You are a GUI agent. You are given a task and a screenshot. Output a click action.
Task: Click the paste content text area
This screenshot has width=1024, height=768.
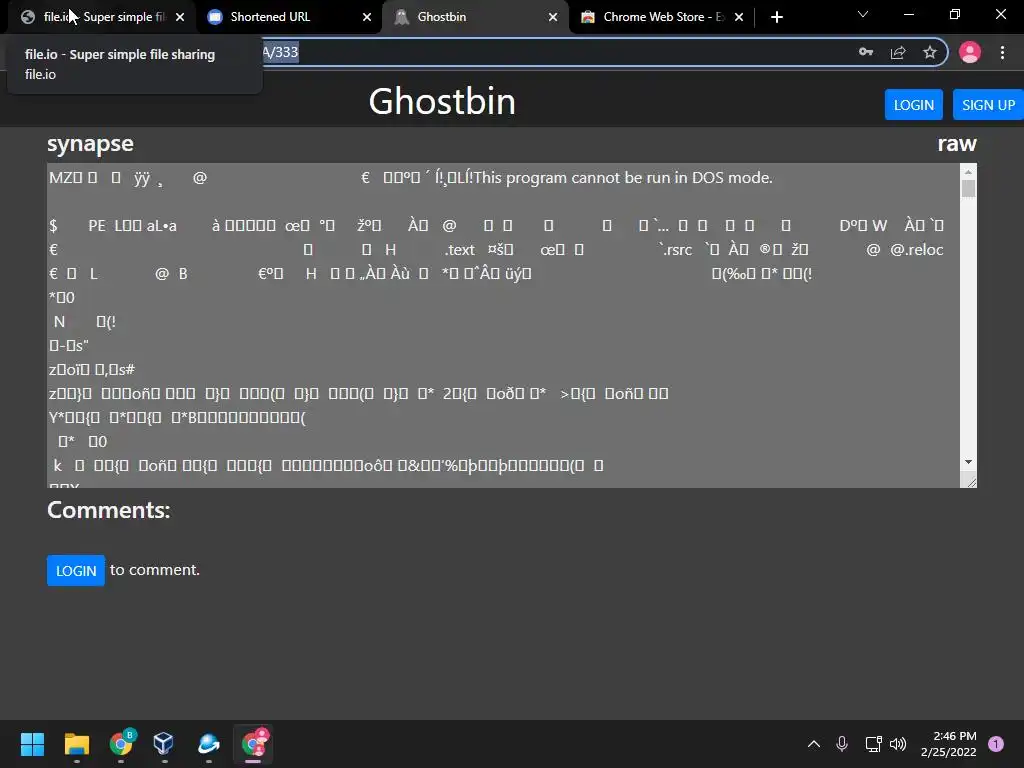pos(503,325)
